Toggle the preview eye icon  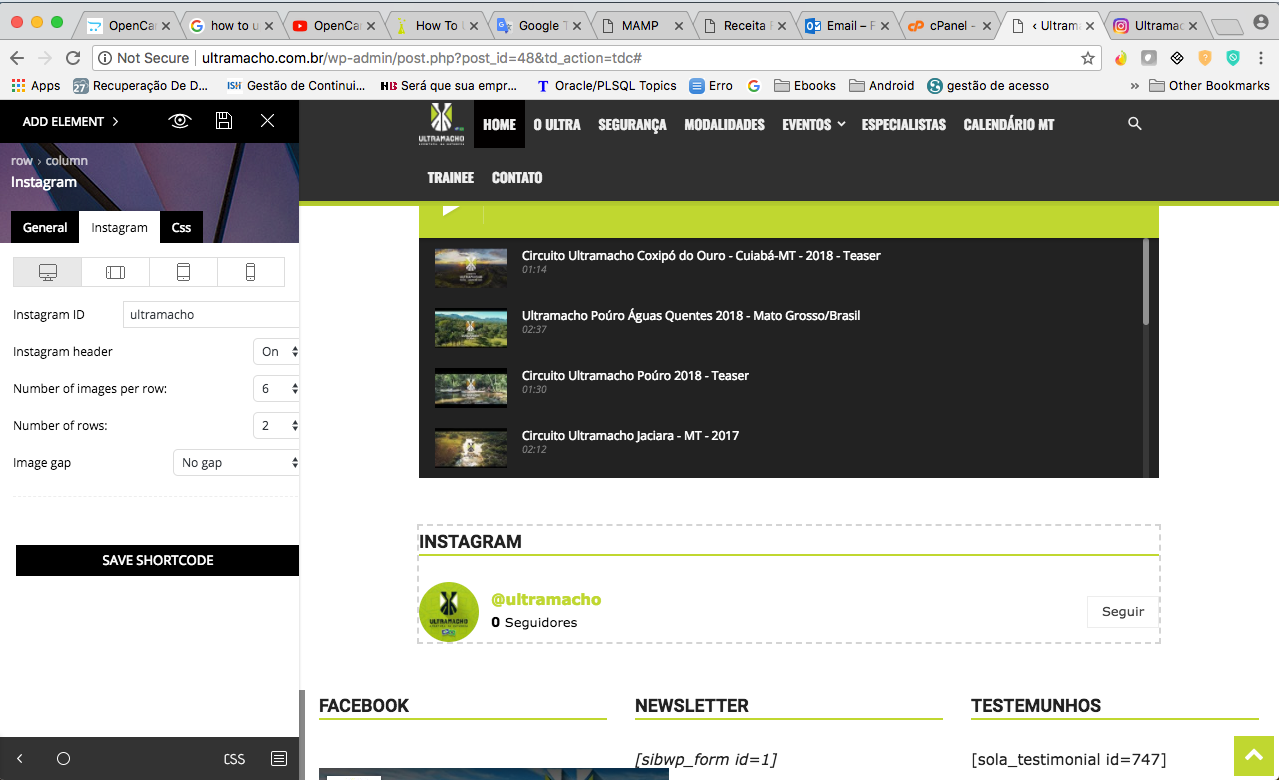[x=180, y=121]
